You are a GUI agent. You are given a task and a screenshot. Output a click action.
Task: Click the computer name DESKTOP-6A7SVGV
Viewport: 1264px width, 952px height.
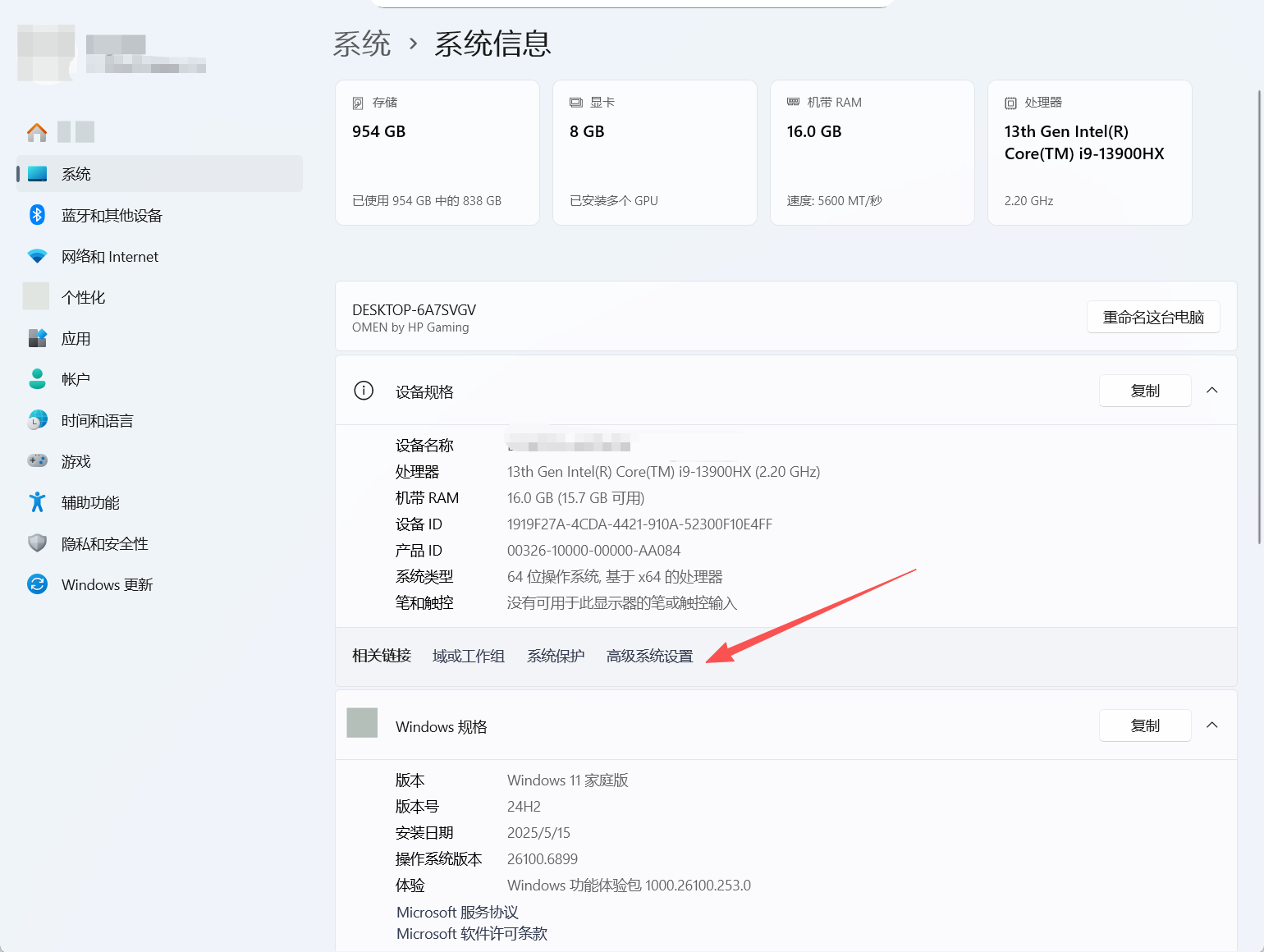pyautogui.click(x=414, y=310)
